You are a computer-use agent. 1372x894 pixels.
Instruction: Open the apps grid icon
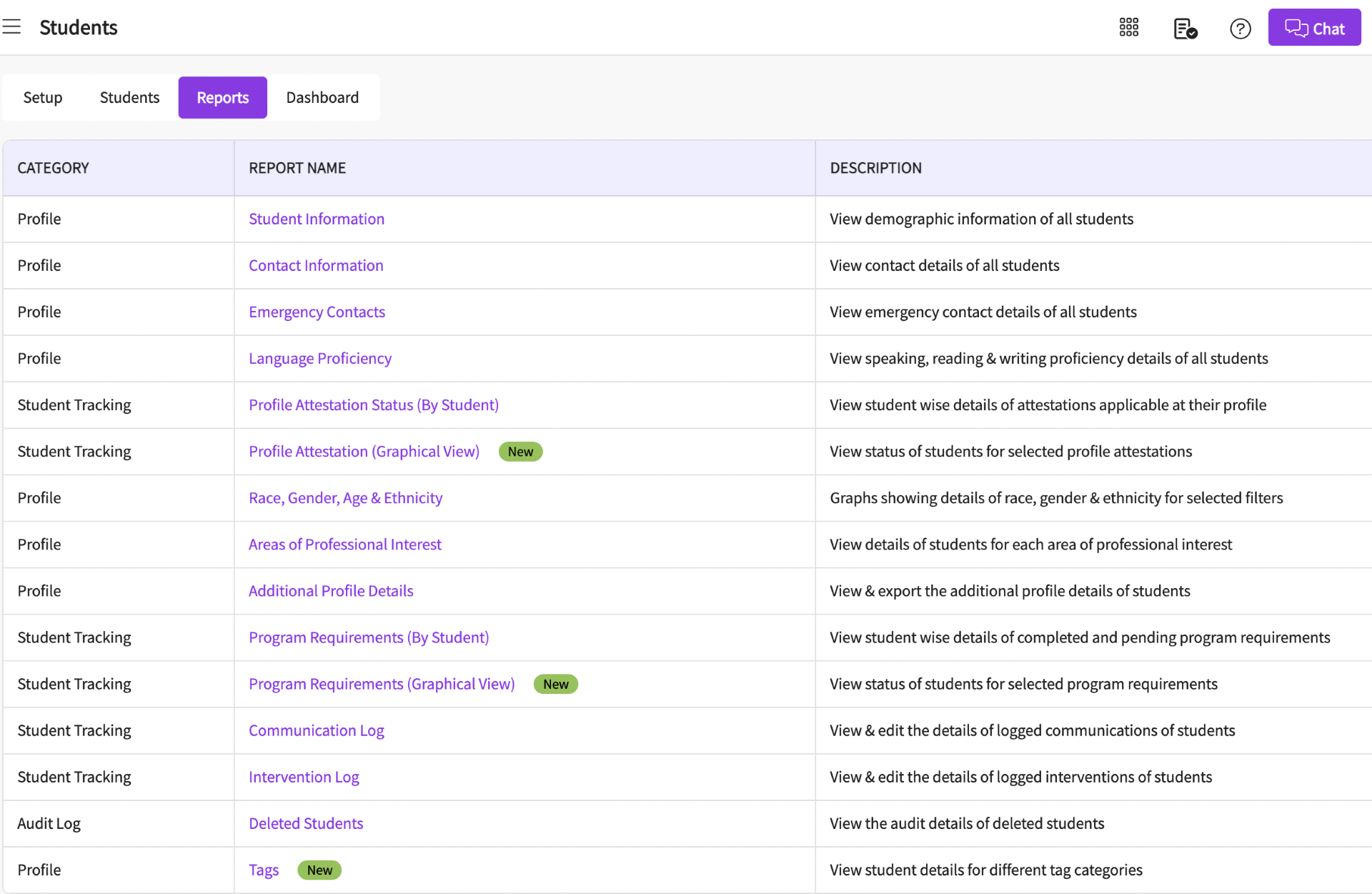tap(1128, 28)
